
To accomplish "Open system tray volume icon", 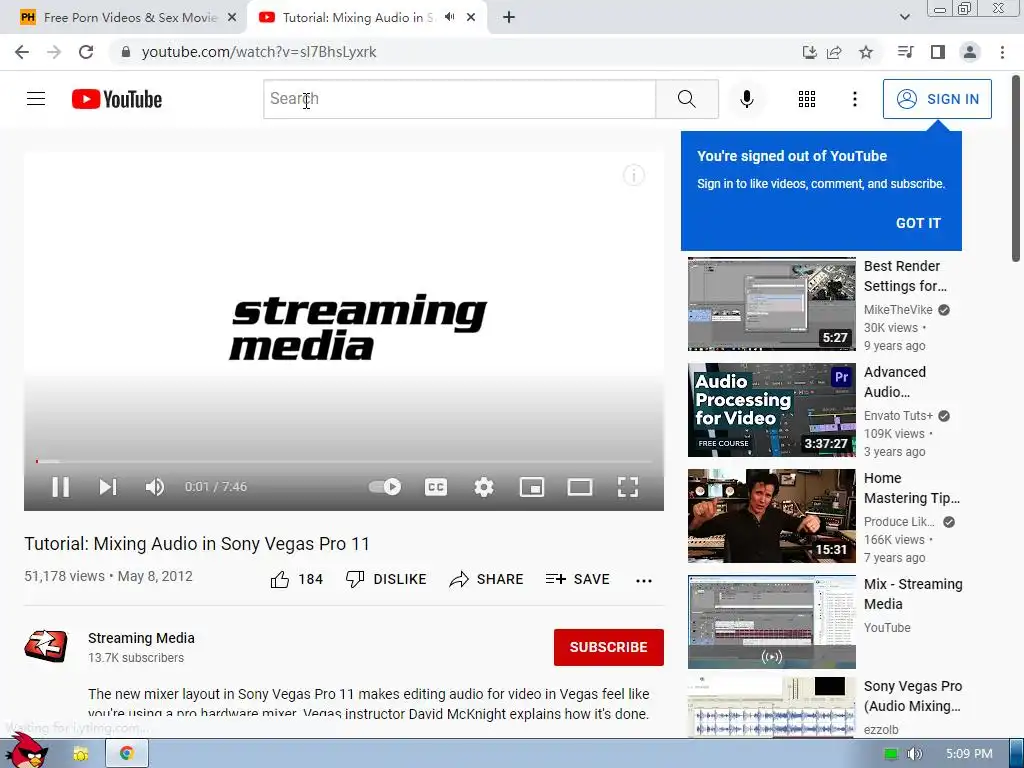I will [914, 754].
